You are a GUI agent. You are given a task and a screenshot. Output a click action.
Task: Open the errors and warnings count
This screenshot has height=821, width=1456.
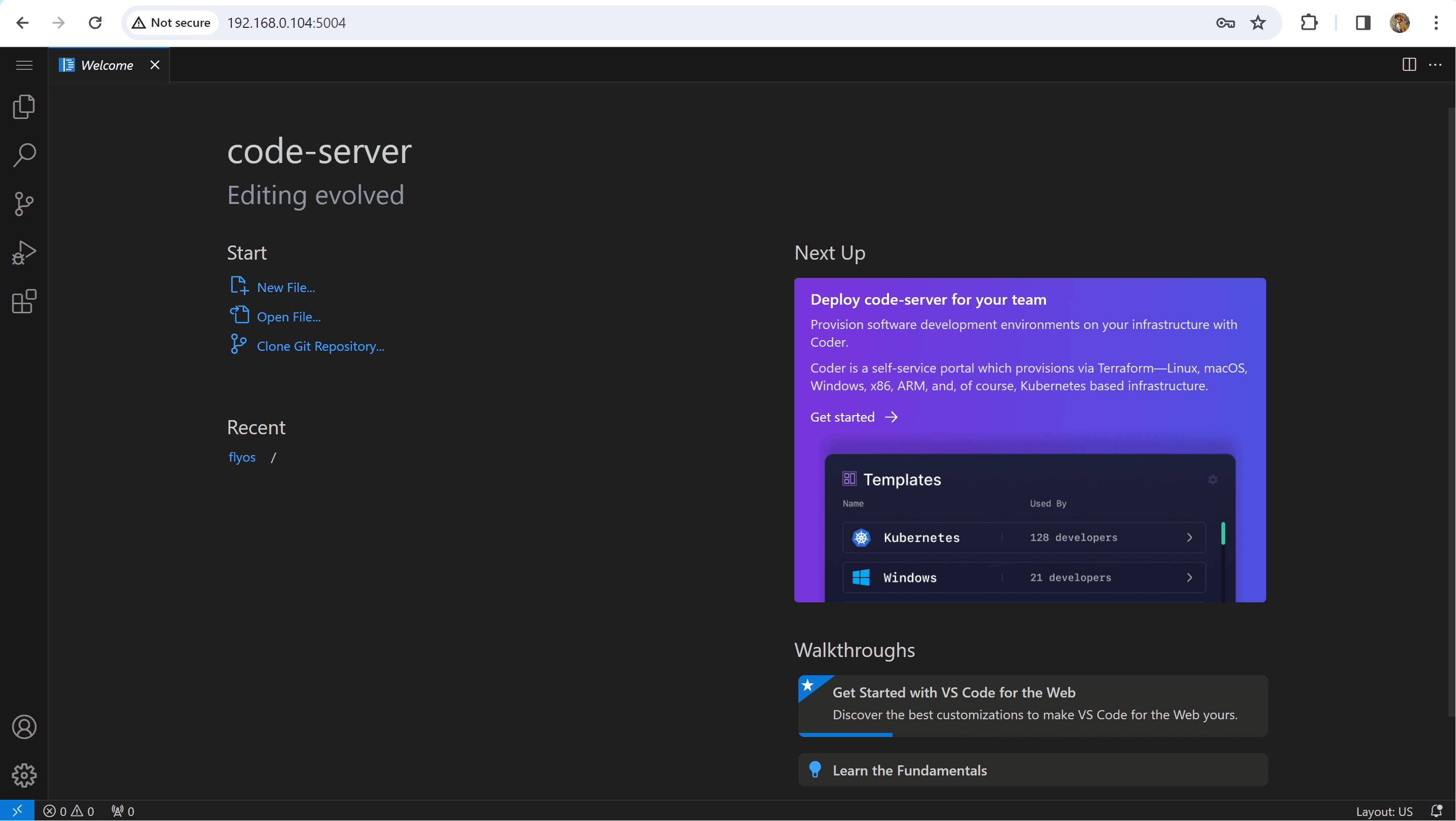68,811
